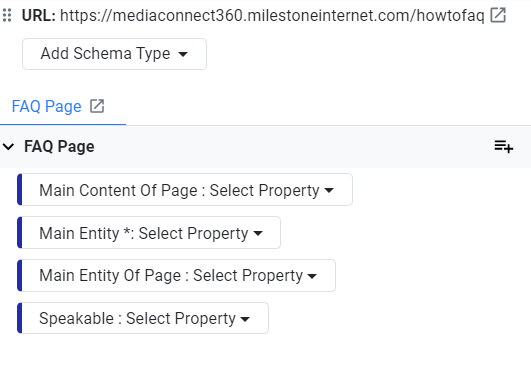Open Main Entity Of Page property dropdown
Image resolution: width=531 pixels, height=377 pixels.
click(x=176, y=275)
